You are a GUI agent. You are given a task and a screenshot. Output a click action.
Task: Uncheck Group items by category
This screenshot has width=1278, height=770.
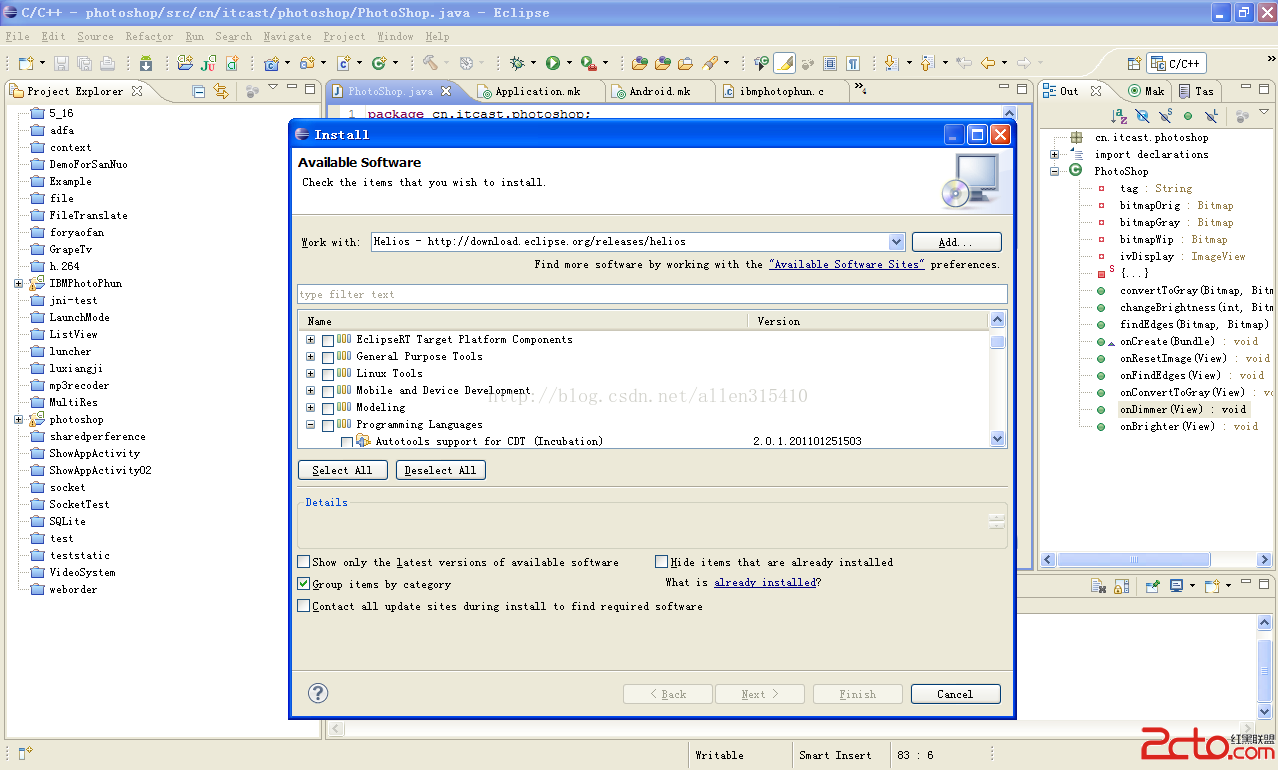pyautogui.click(x=304, y=584)
